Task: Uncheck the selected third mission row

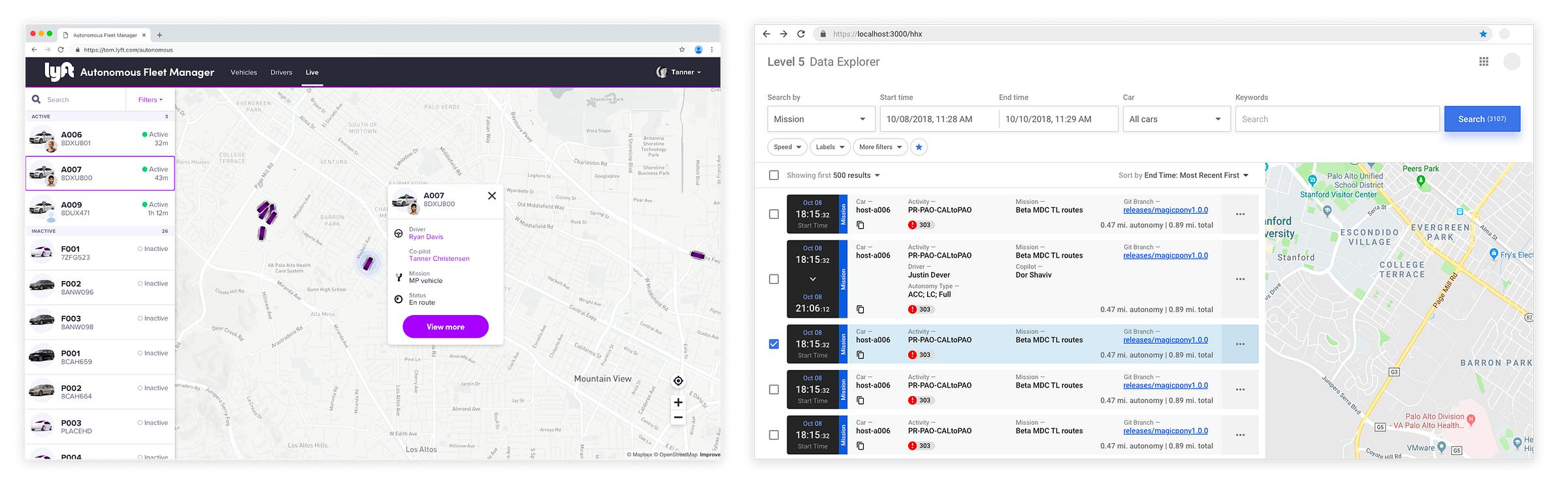Action: click(774, 344)
